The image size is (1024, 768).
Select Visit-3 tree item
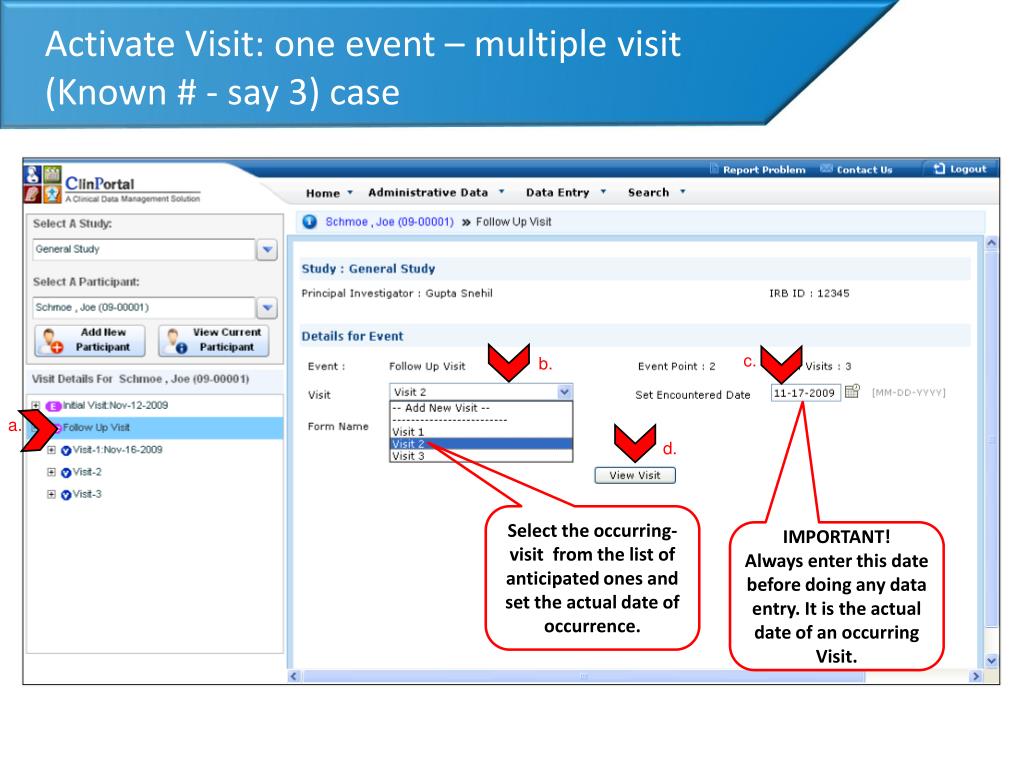87,494
